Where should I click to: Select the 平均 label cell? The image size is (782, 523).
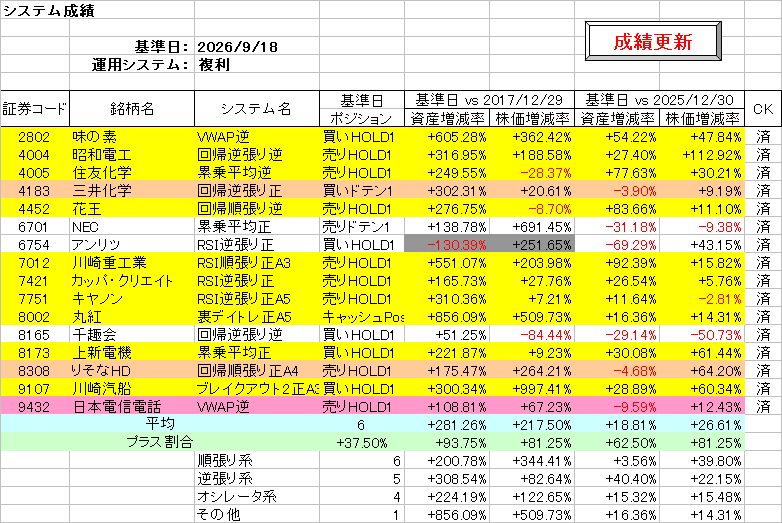pyautogui.click(x=160, y=424)
